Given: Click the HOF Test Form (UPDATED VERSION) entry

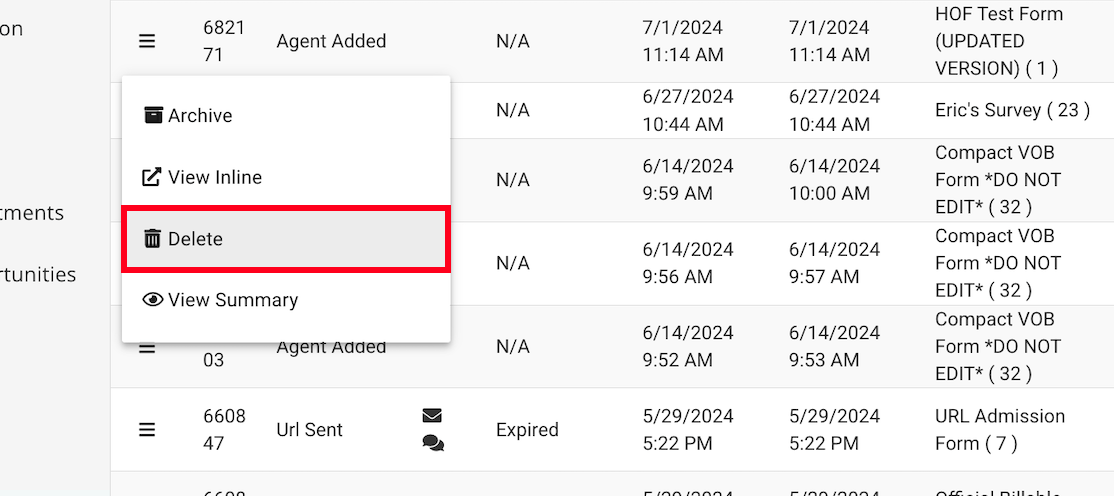Looking at the screenshot, I should click(998, 42).
